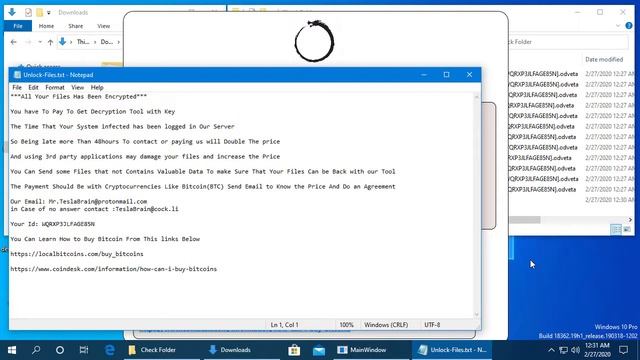Click the localbitcoins.com link text
The image size is (640, 360).
point(77,254)
